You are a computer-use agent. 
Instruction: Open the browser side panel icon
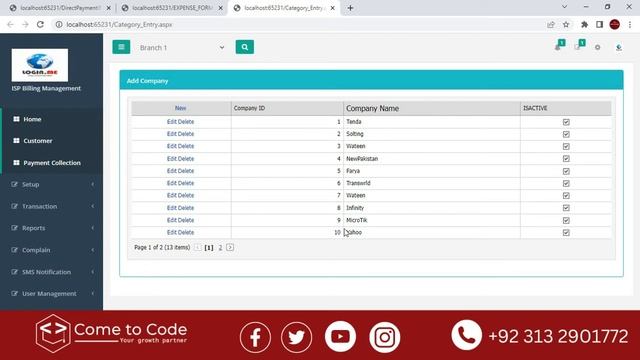click(599, 24)
